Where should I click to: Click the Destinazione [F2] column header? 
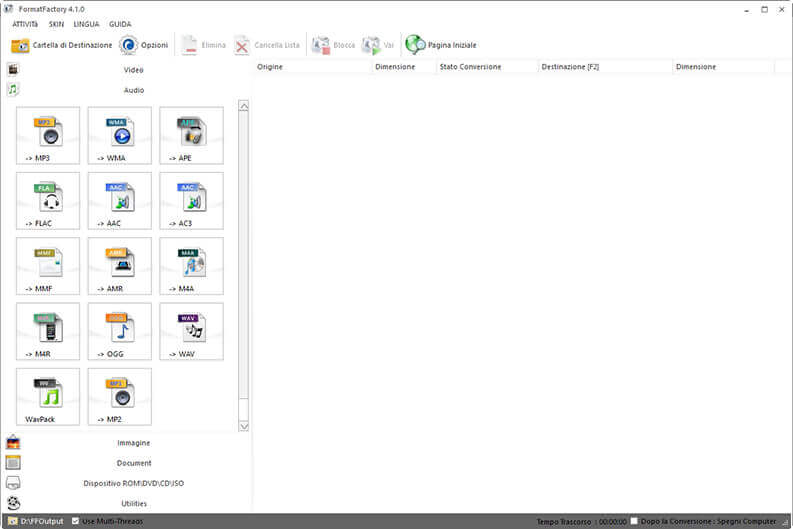pyautogui.click(x=605, y=67)
